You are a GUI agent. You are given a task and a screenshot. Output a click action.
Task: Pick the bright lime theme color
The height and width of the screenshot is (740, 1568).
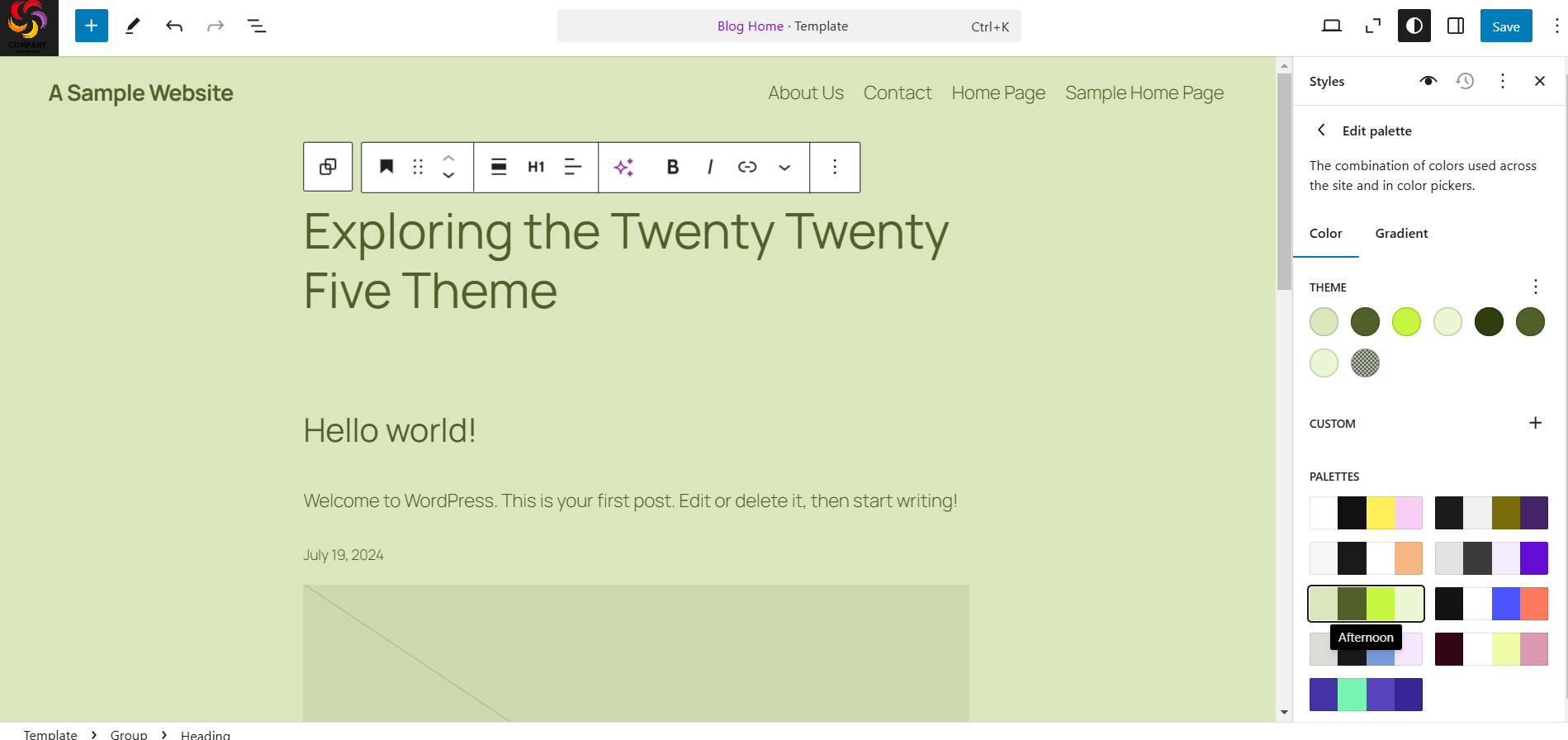click(1406, 322)
